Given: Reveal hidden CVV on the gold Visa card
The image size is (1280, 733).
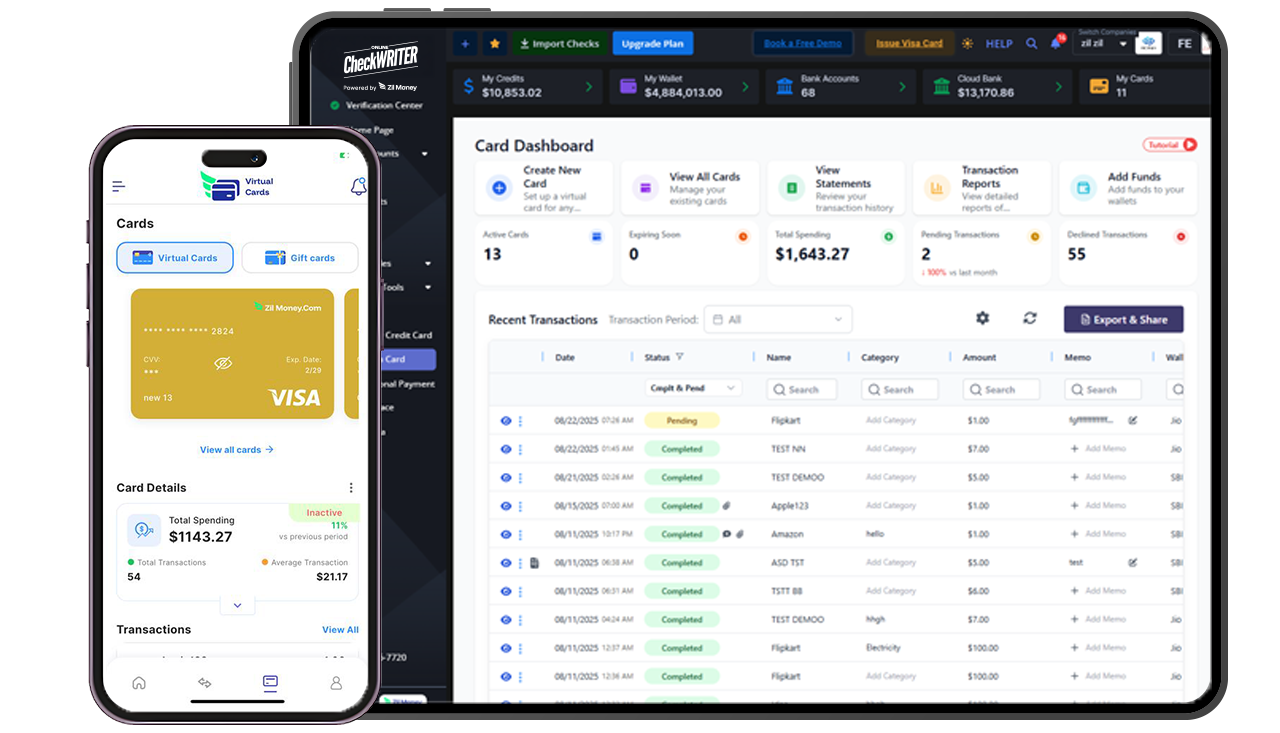Looking at the screenshot, I should (223, 364).
